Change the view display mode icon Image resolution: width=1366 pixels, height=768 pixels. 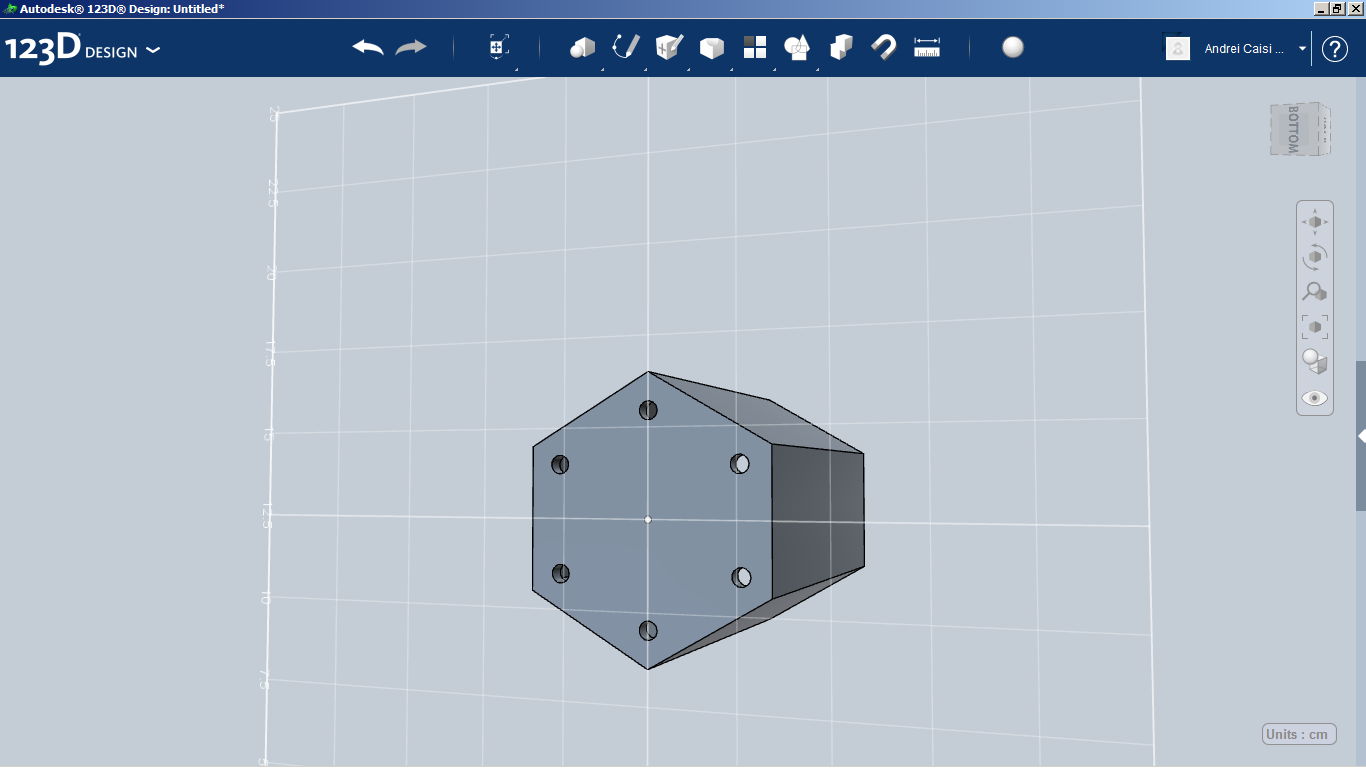[x=1315, y=362]
